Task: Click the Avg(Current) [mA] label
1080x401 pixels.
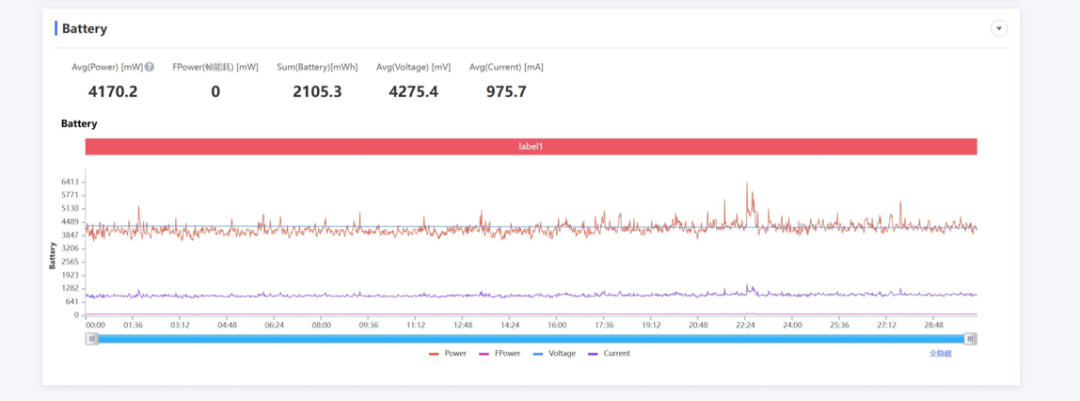Action: [506, 68]
